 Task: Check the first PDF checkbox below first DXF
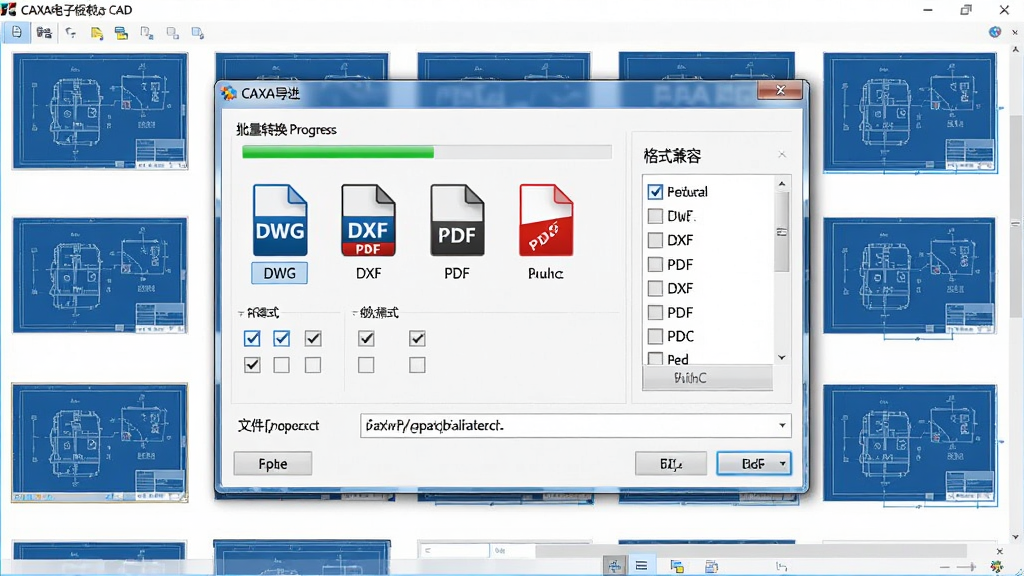655,264
